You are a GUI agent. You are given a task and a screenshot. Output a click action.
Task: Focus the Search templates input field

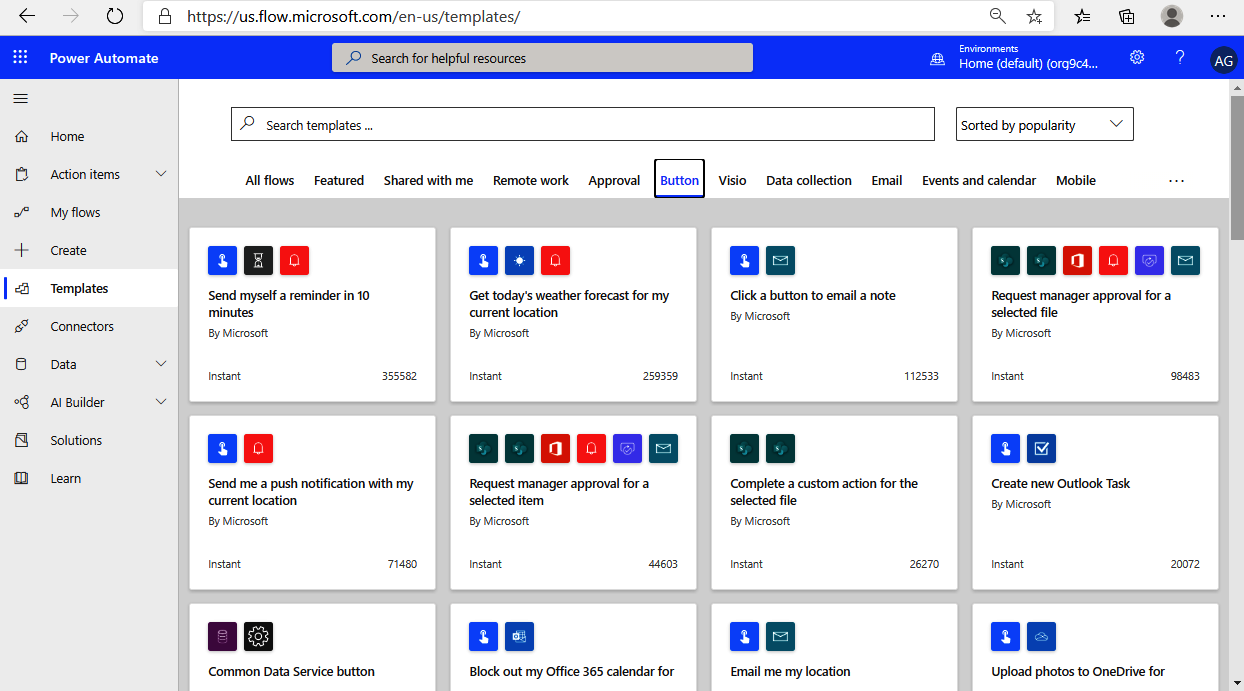point(583,125)
